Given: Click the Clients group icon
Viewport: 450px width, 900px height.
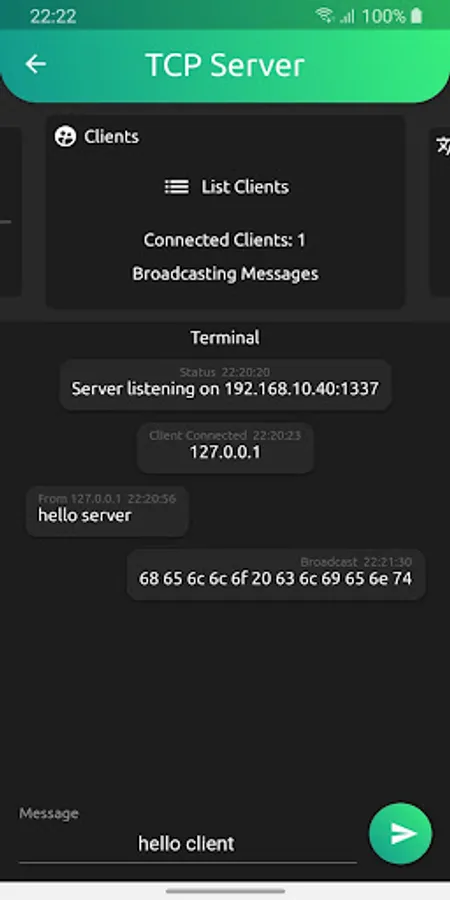Looking at the screenshot, I should 65,137.
